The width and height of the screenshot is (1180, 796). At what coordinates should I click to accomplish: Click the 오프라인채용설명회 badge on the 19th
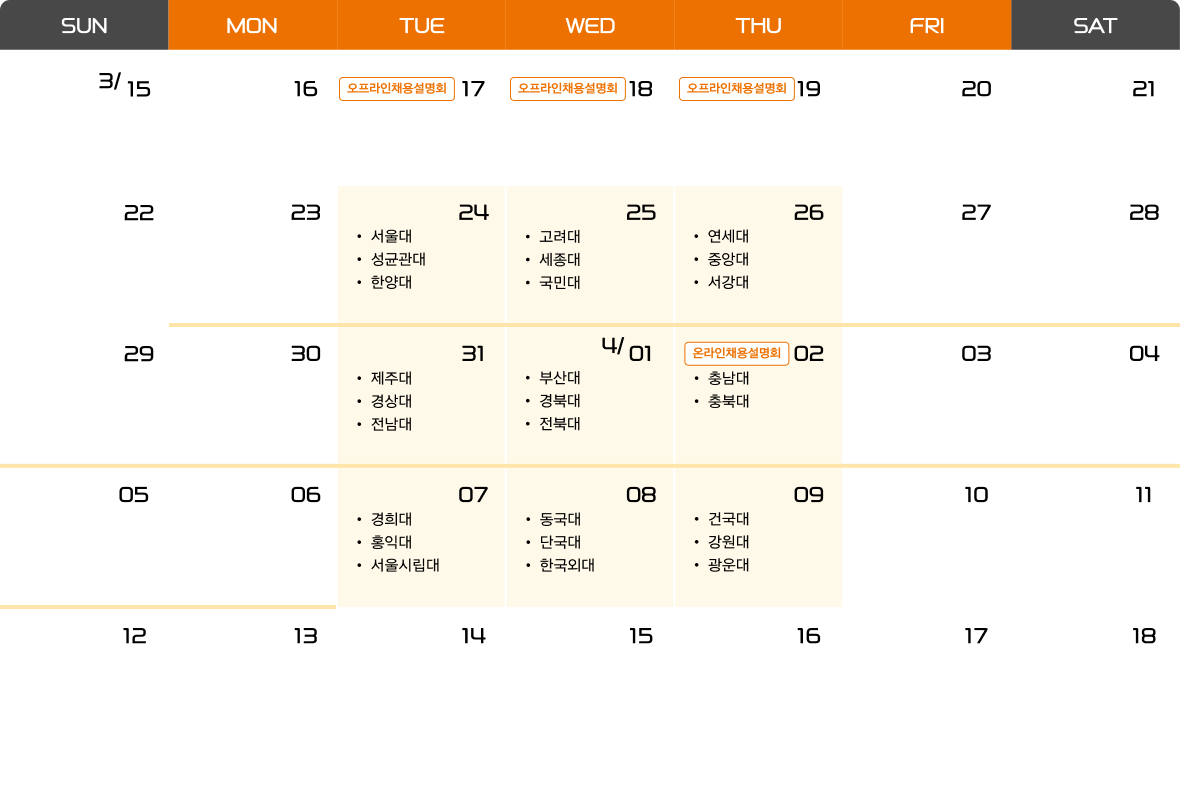pos(737,89)
